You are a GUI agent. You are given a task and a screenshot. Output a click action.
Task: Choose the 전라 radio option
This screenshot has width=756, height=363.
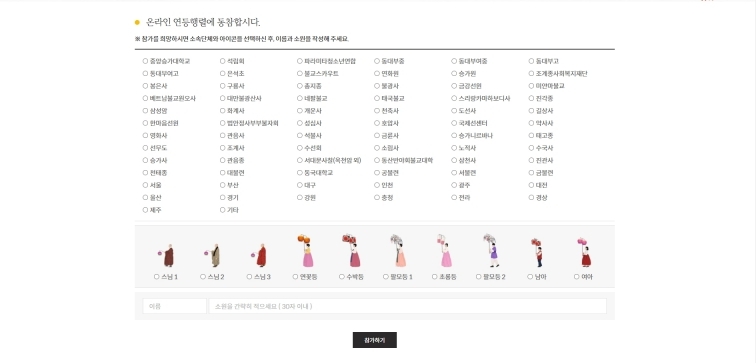click(x=454, y=197)
